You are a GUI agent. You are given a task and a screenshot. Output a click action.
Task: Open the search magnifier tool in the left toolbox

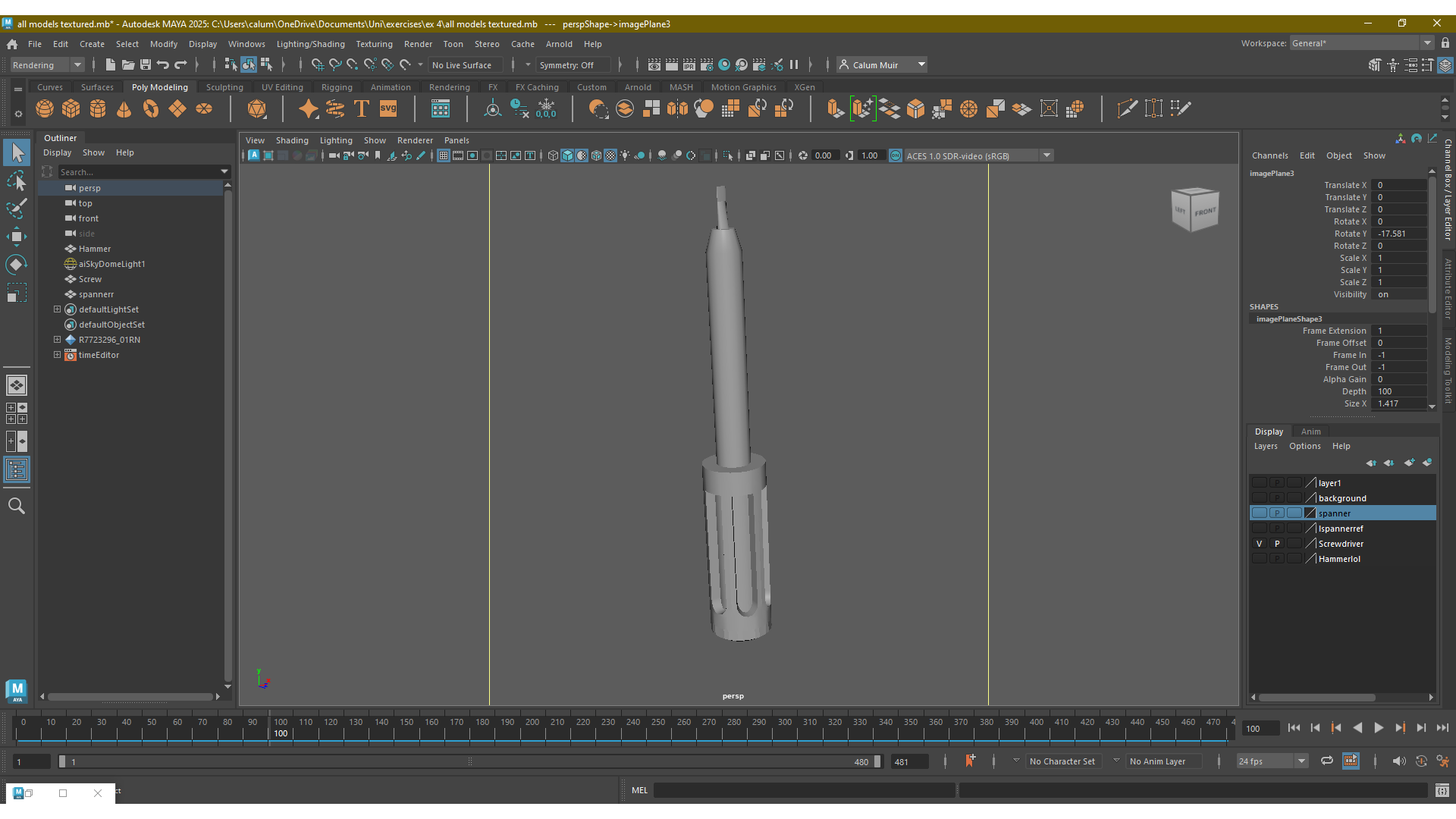pos(16,506)
